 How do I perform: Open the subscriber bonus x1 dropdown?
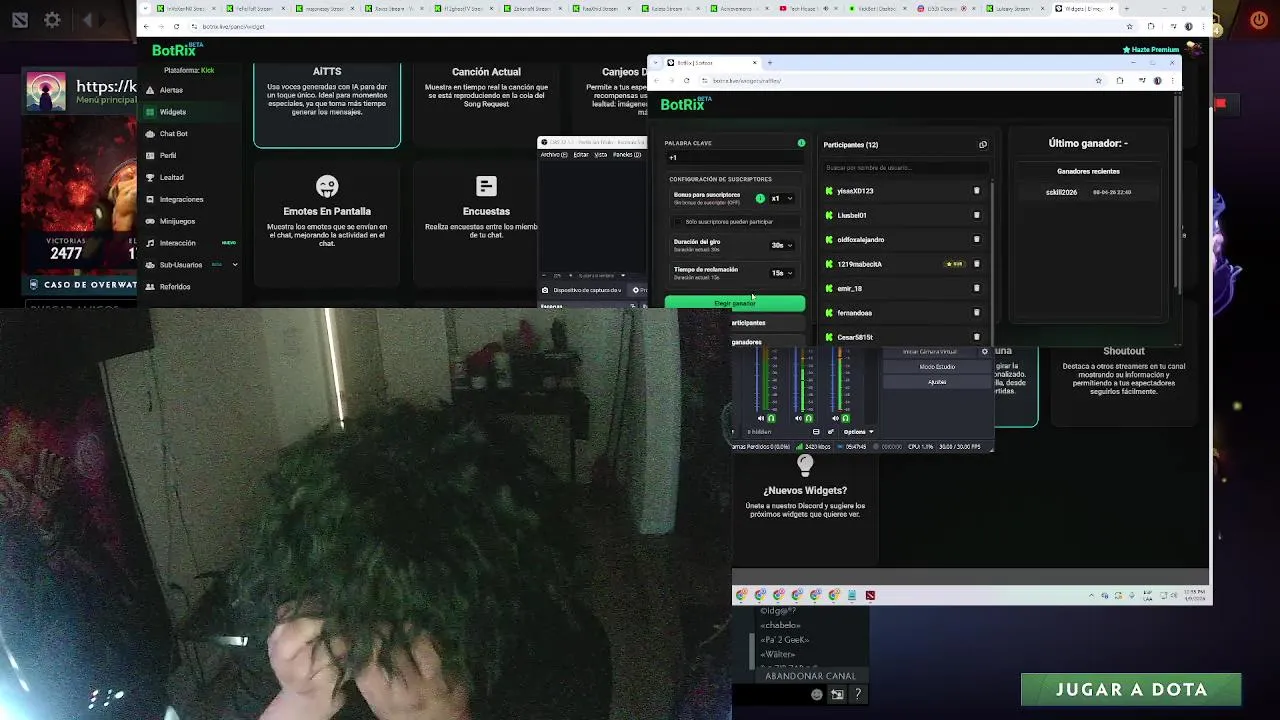pos(781,198)
